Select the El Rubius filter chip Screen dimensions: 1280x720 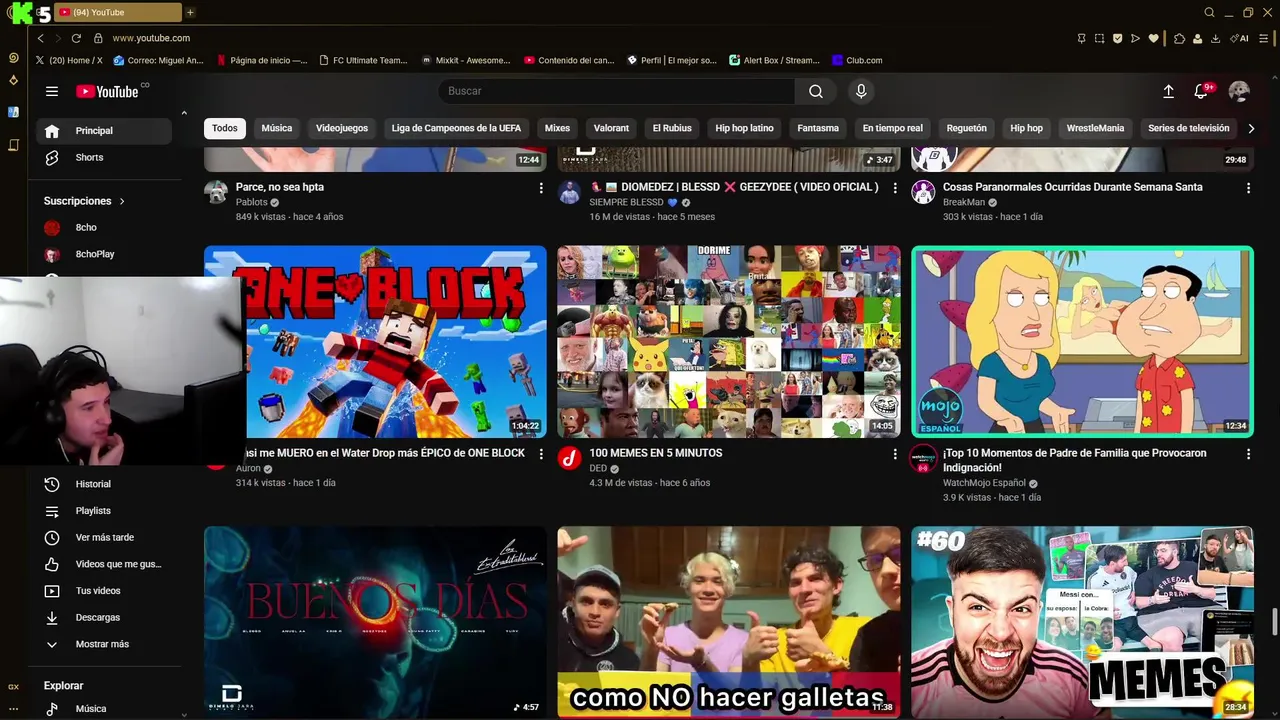tap(672, 128)
